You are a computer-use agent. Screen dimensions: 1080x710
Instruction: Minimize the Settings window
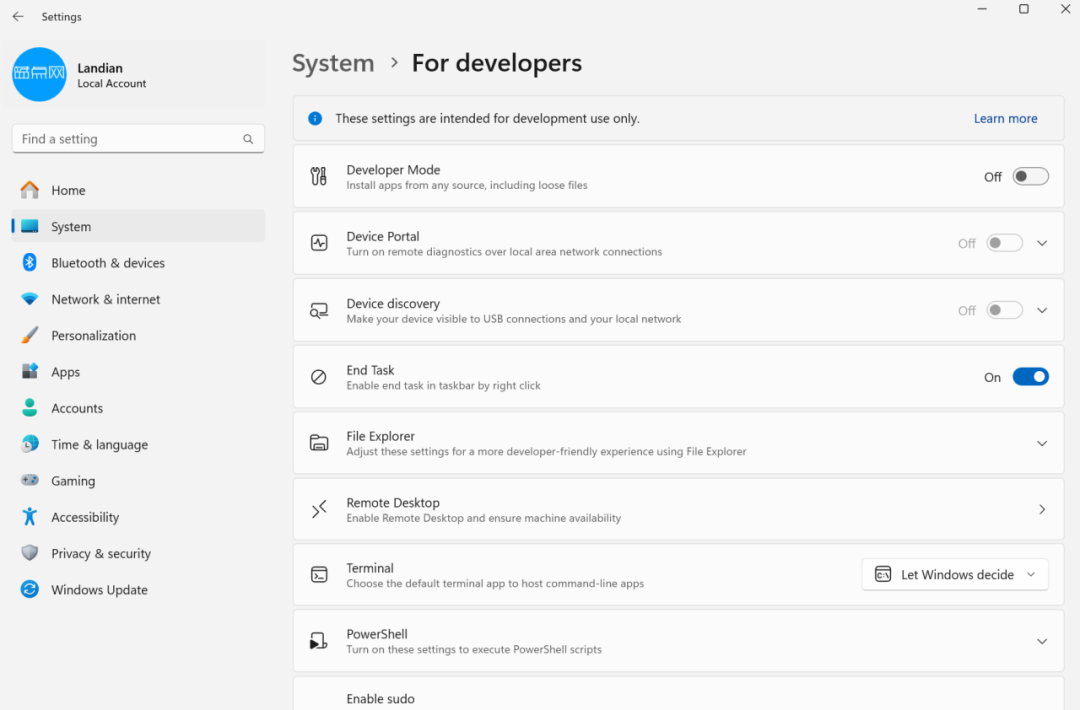[x=982, y=9]
